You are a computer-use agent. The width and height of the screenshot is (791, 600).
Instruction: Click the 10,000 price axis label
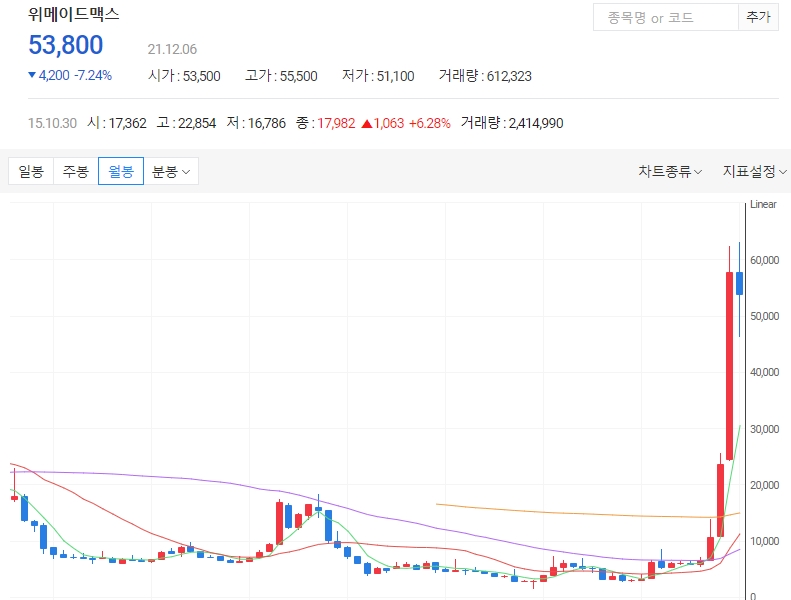click(x=765, y=541)
